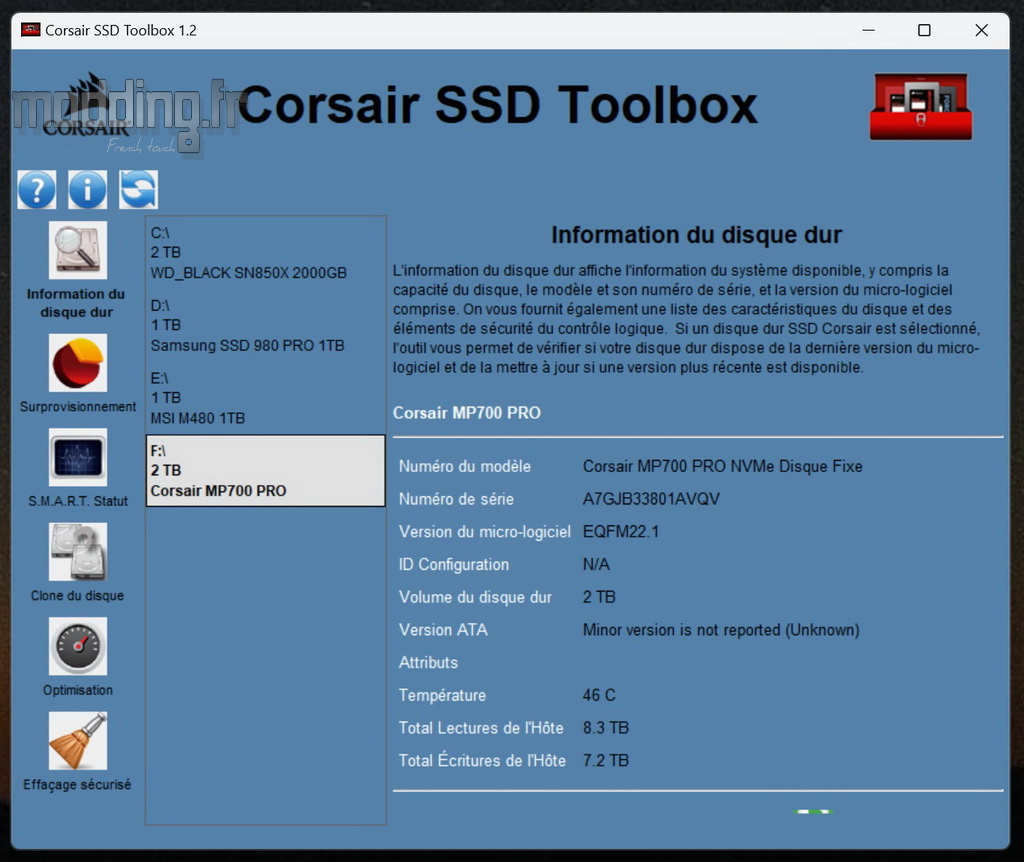
Task: Click the blue Info icon
Action: [88, 189]
